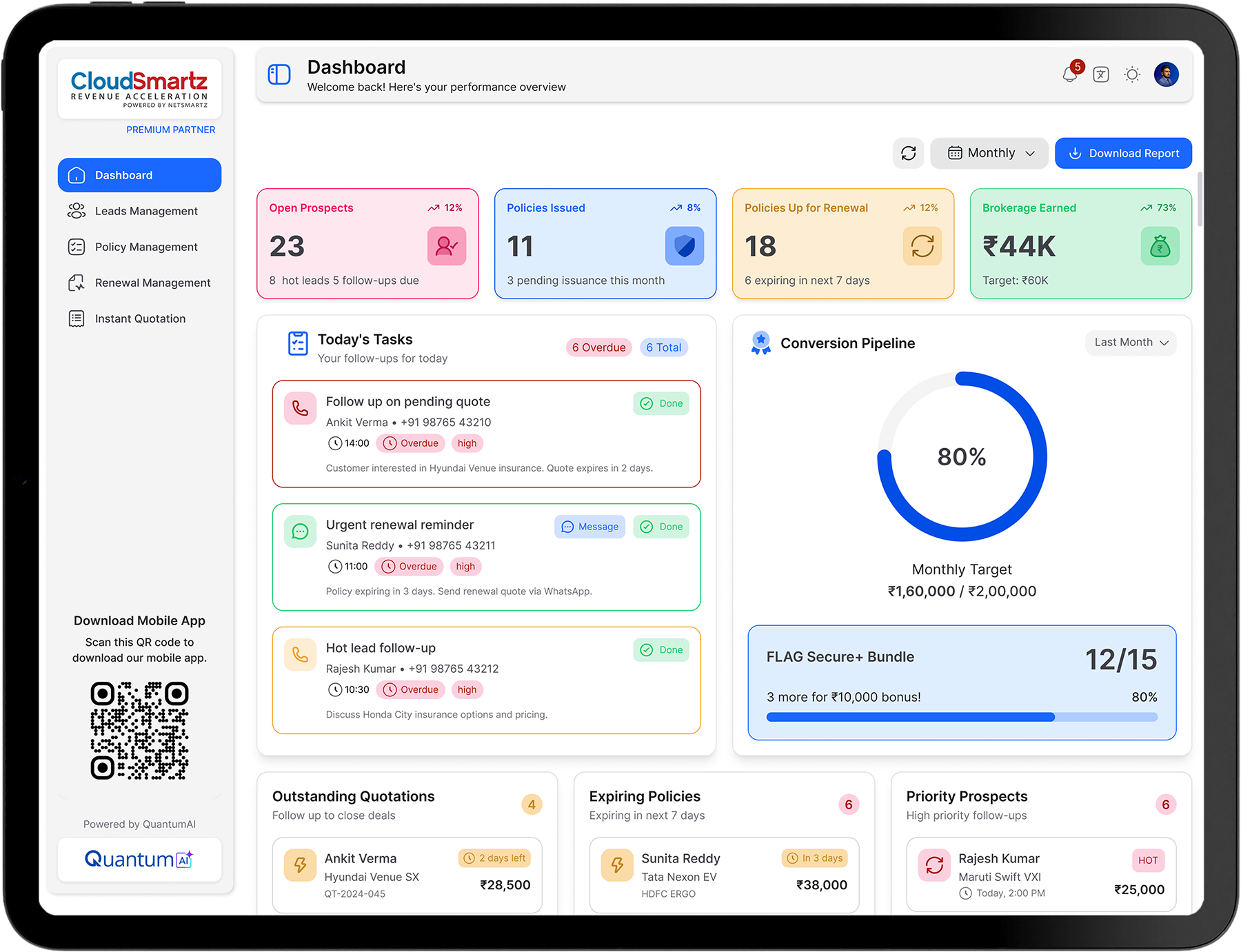1241x952 pixels.
Task: Toggle light/dark theme sun icon
Action: (x=1132, y=74)
